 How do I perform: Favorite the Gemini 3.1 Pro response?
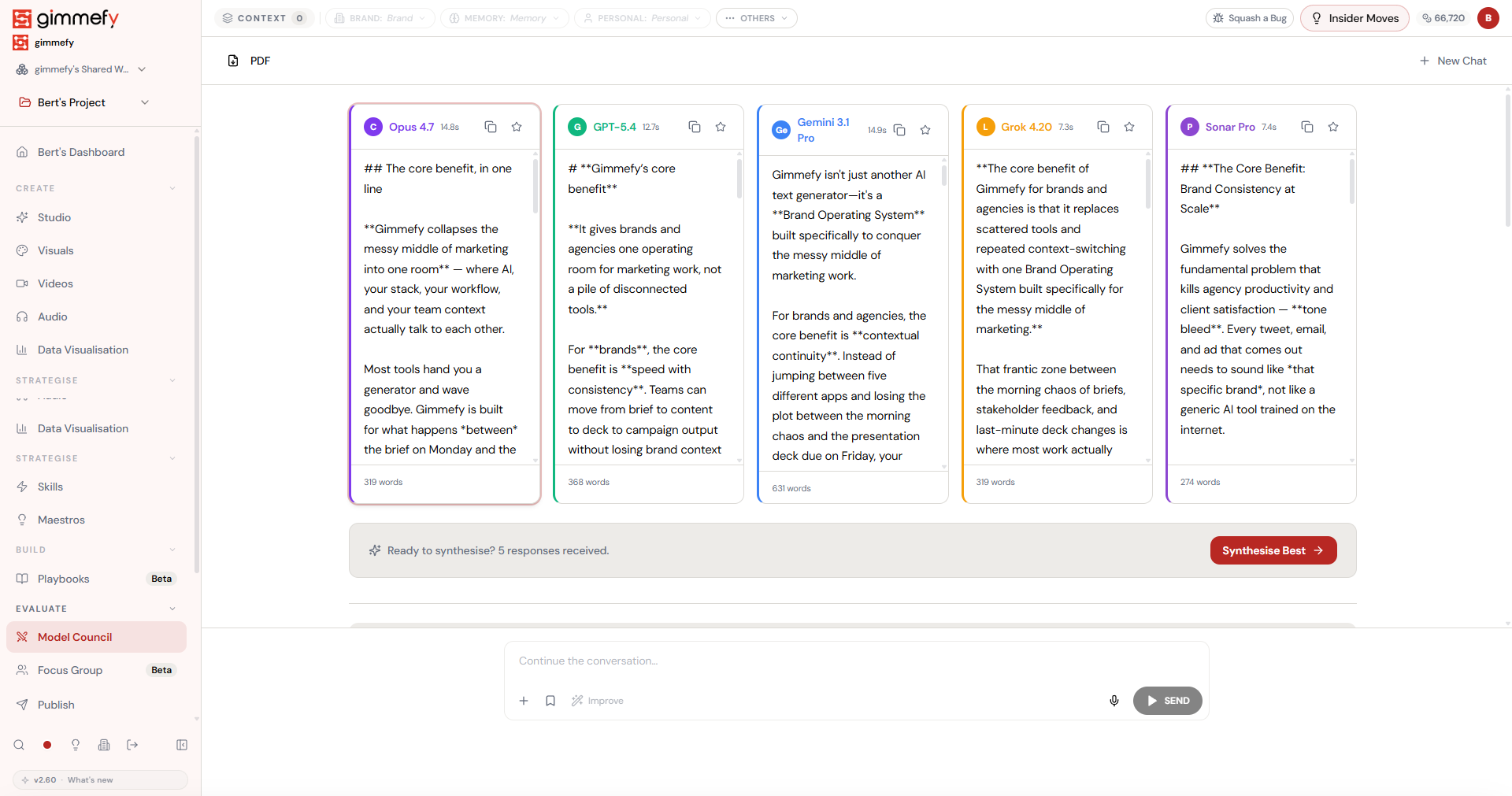(925, 130)
